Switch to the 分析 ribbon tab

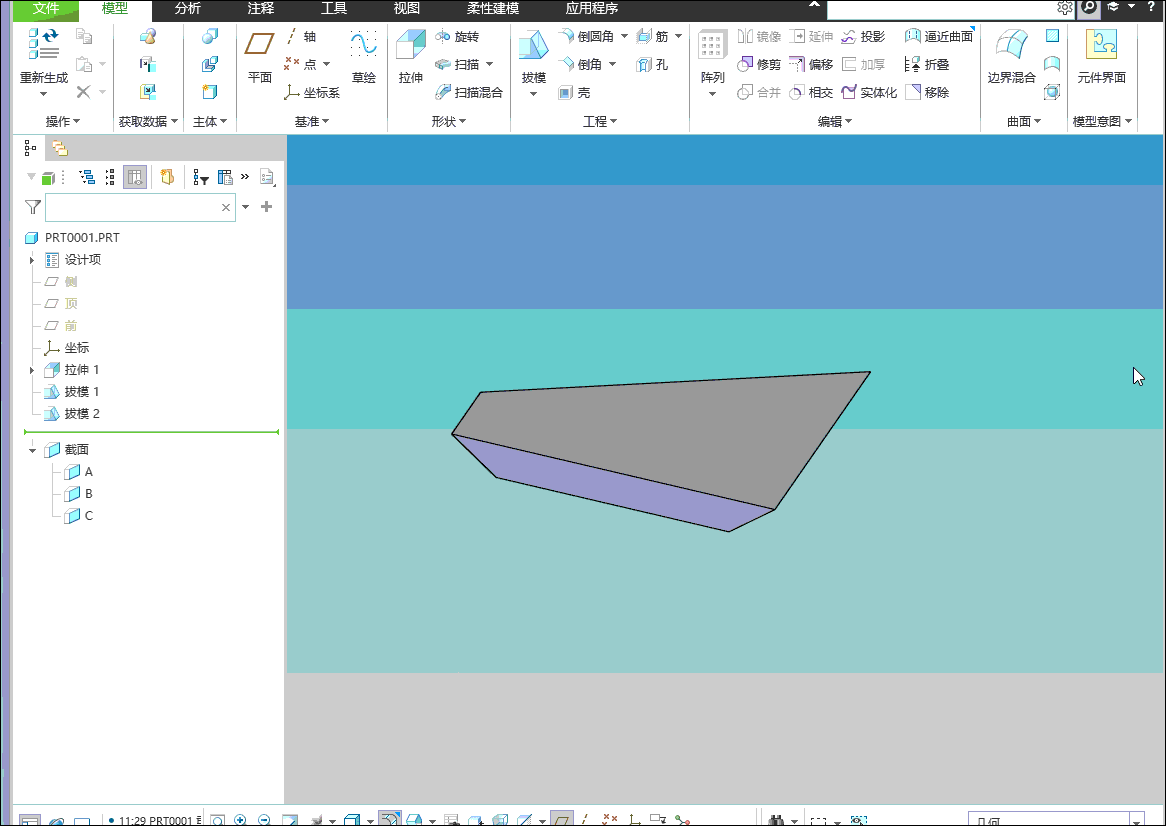(x=187, y=9)
